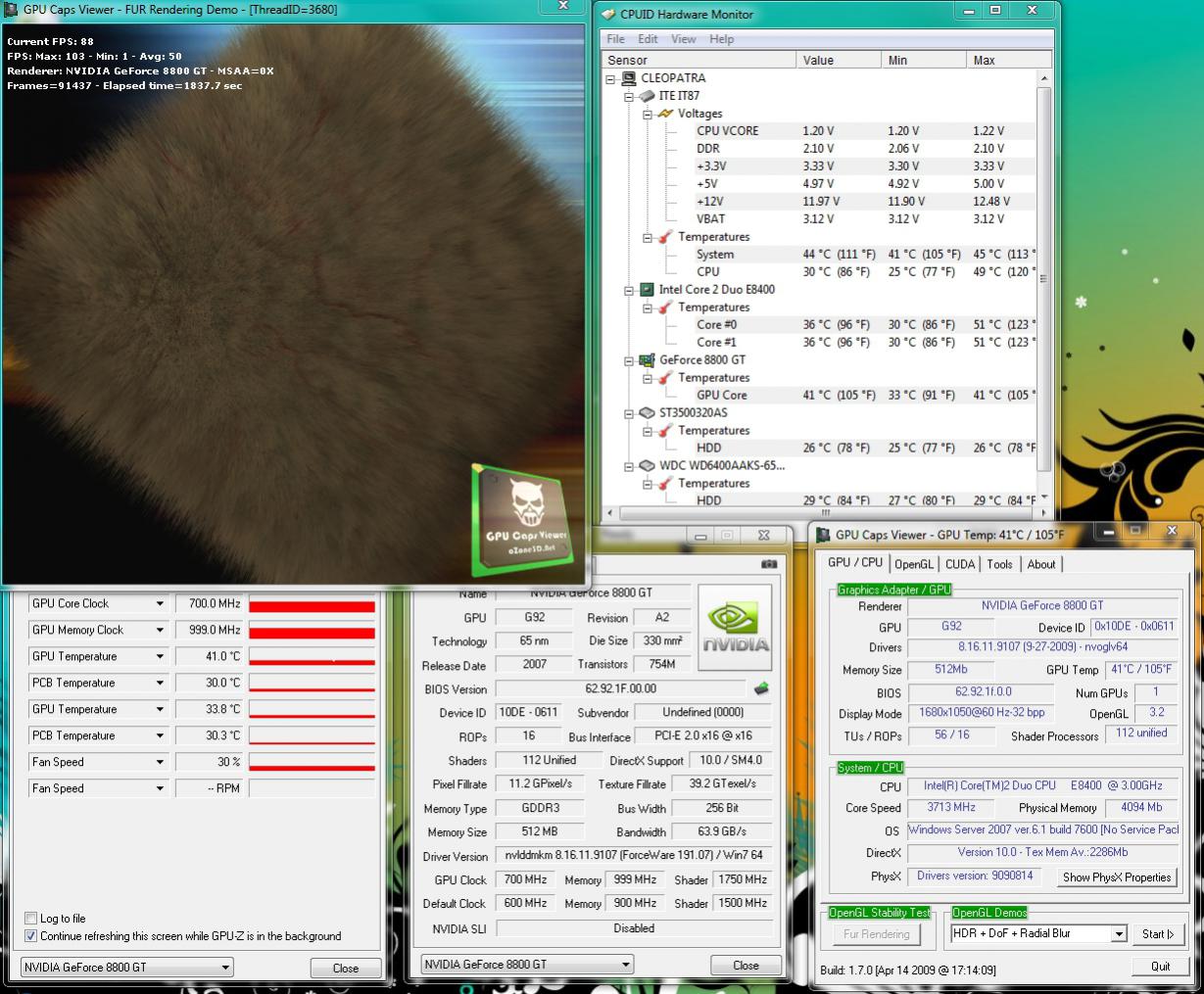This screenshot has height=994, width=1204.
Task: Open the GPU Memory Clock sensor dropdown
Action: tap(160, 631)
